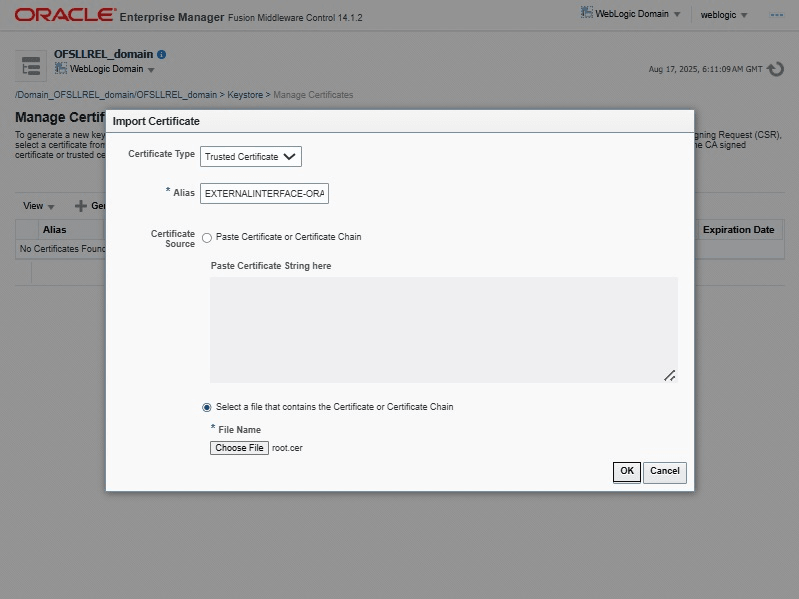The height and width of the screenshot is (599, 799).
Task: Click the Alias column header
Action: click(55, 230)
